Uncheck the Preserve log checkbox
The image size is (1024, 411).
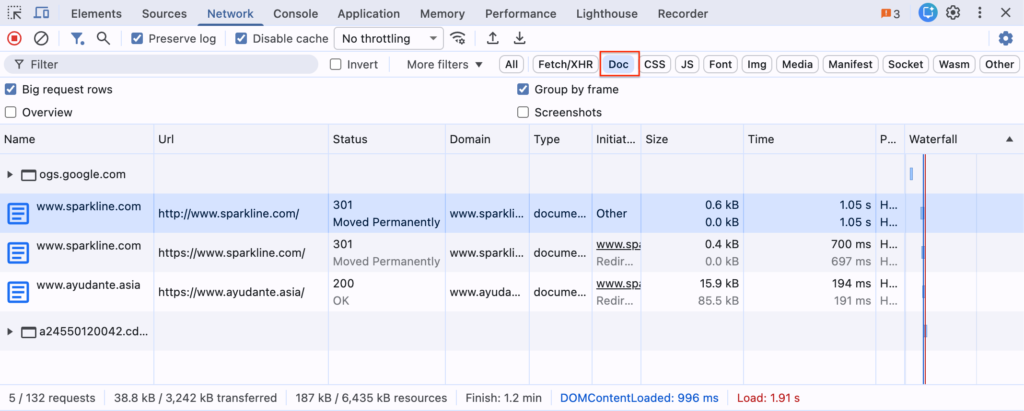point(139,38)
